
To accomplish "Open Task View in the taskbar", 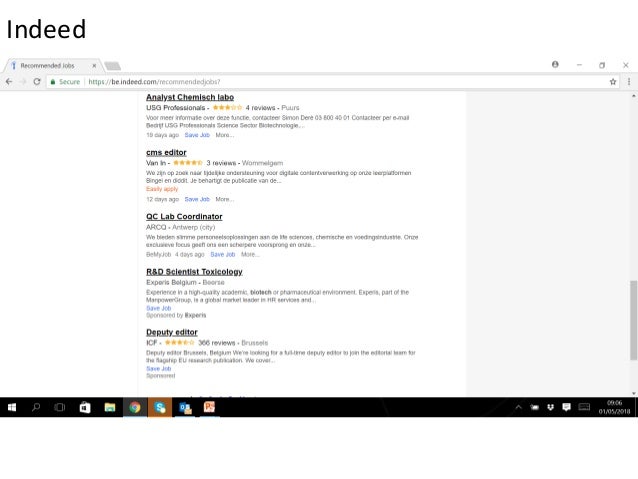I will pyautogui.click(x=60, y=407).
